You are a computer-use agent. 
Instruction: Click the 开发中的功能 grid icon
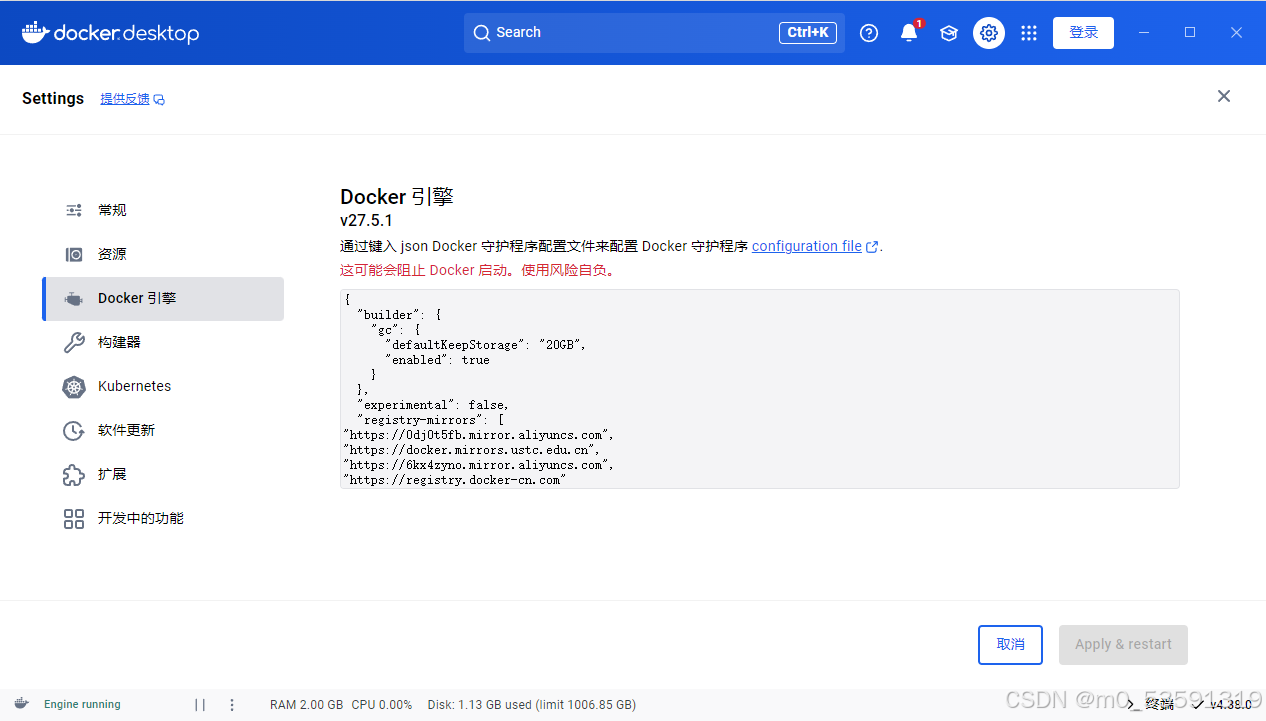pos(74,519)
